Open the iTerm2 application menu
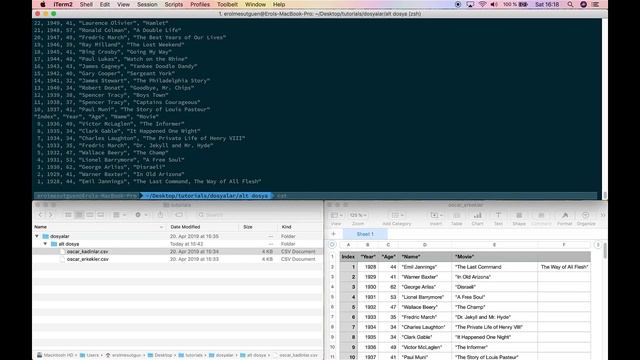The height and width of the screenshot is (360, 640). pos(63,4)
